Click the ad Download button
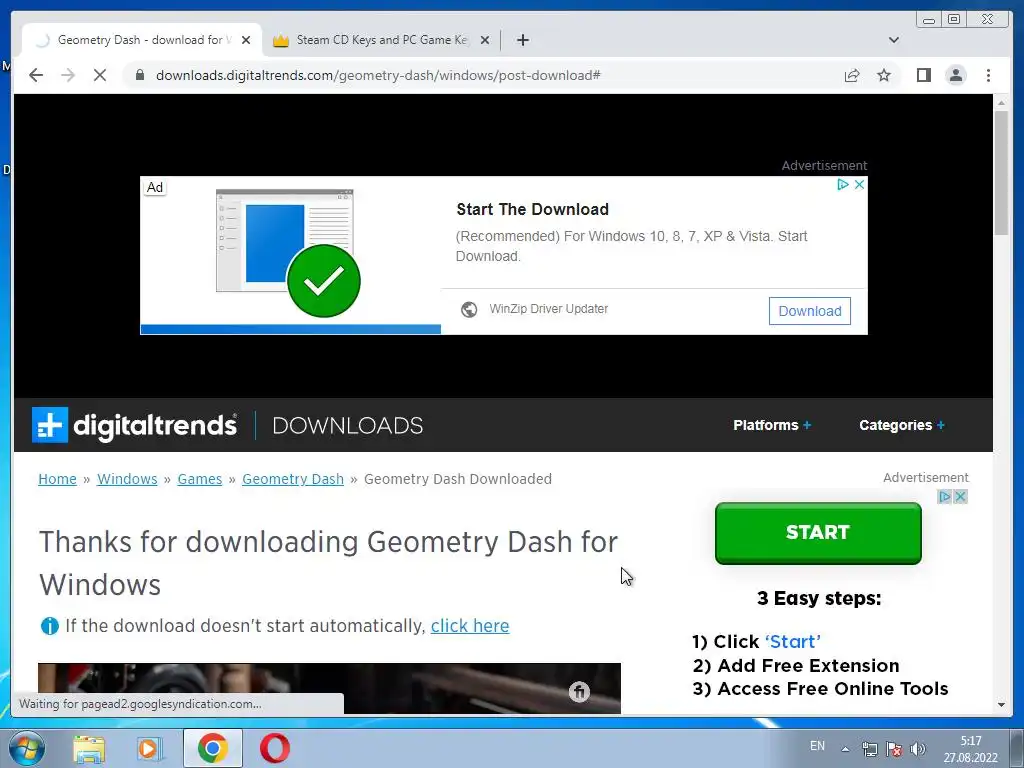Image resolution: width=1024 pixels, height=768 pixels. point(809,311)
